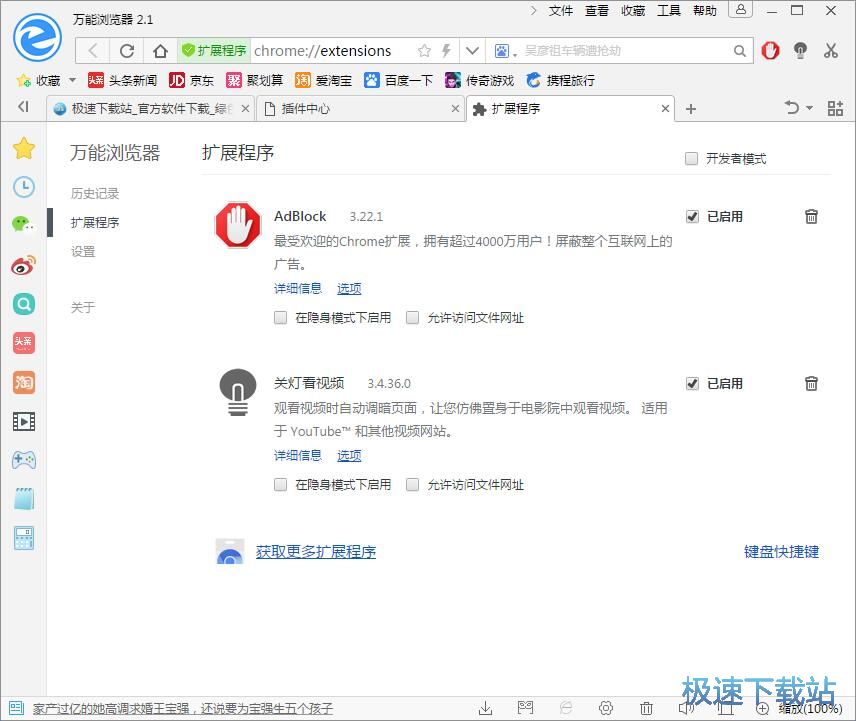Open the calculator sidebar icon
856x721 pixels.
pos(24,538)
